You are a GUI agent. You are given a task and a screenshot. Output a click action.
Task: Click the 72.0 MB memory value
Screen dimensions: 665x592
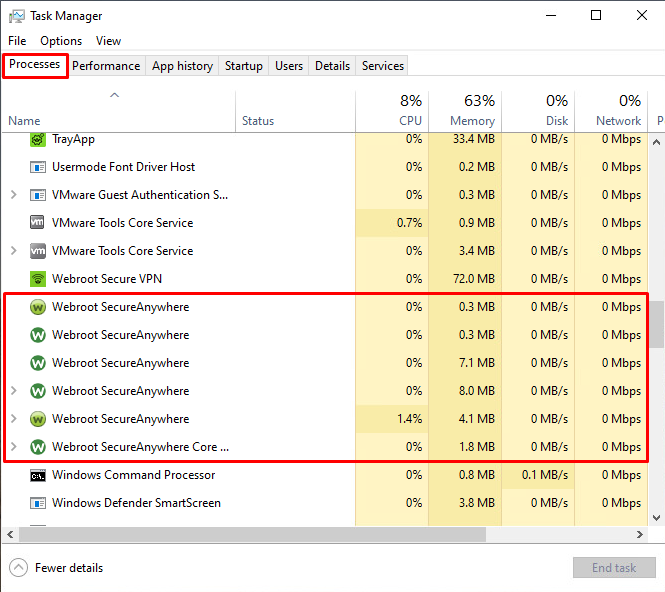coord(474,279)
